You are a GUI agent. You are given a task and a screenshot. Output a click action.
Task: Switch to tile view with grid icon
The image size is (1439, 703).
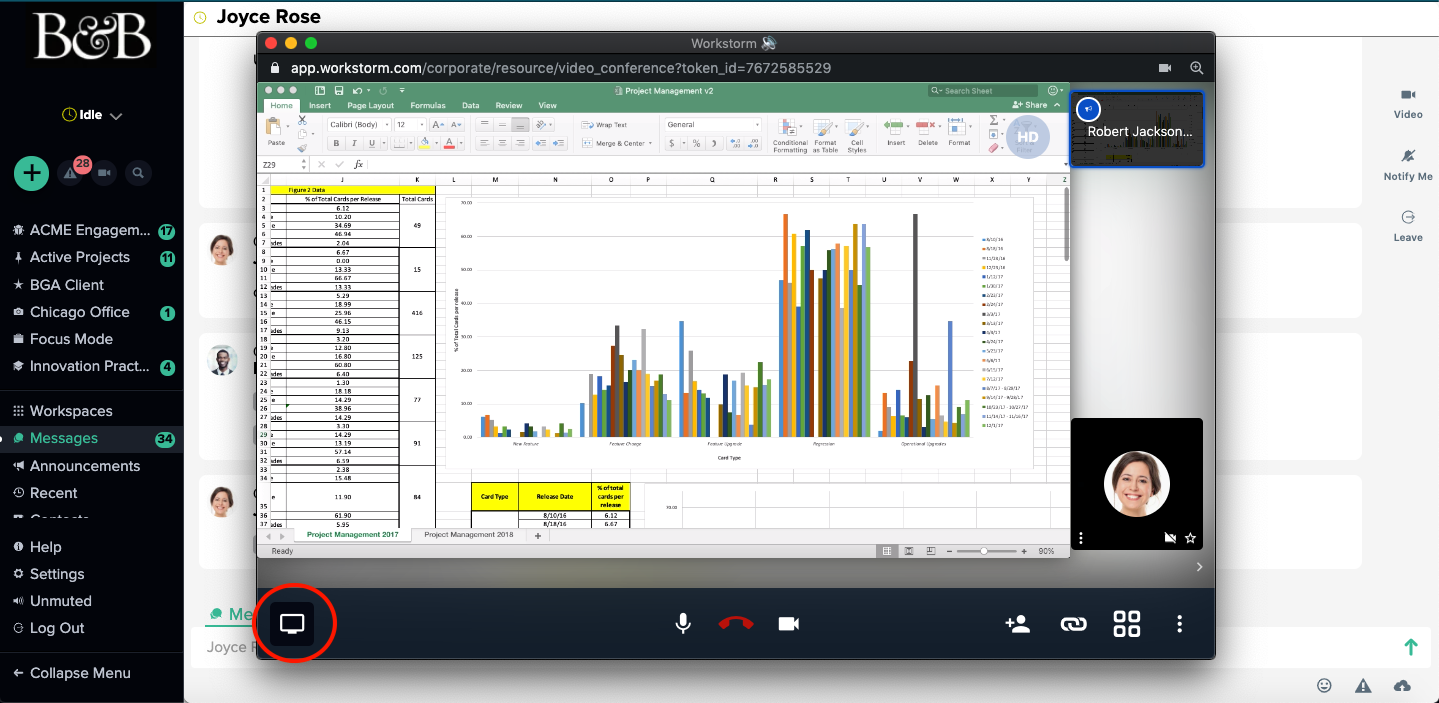point(1127,624)
